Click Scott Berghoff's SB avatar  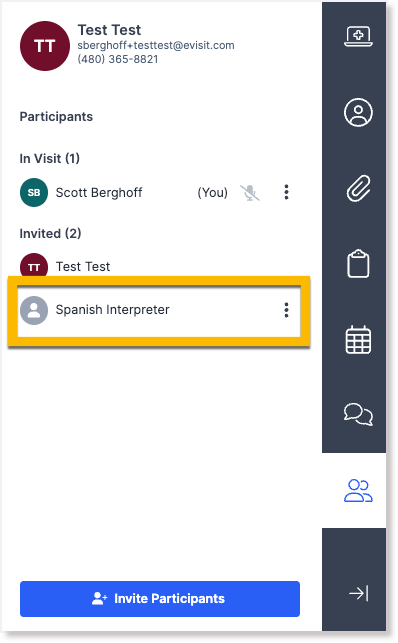34,192
